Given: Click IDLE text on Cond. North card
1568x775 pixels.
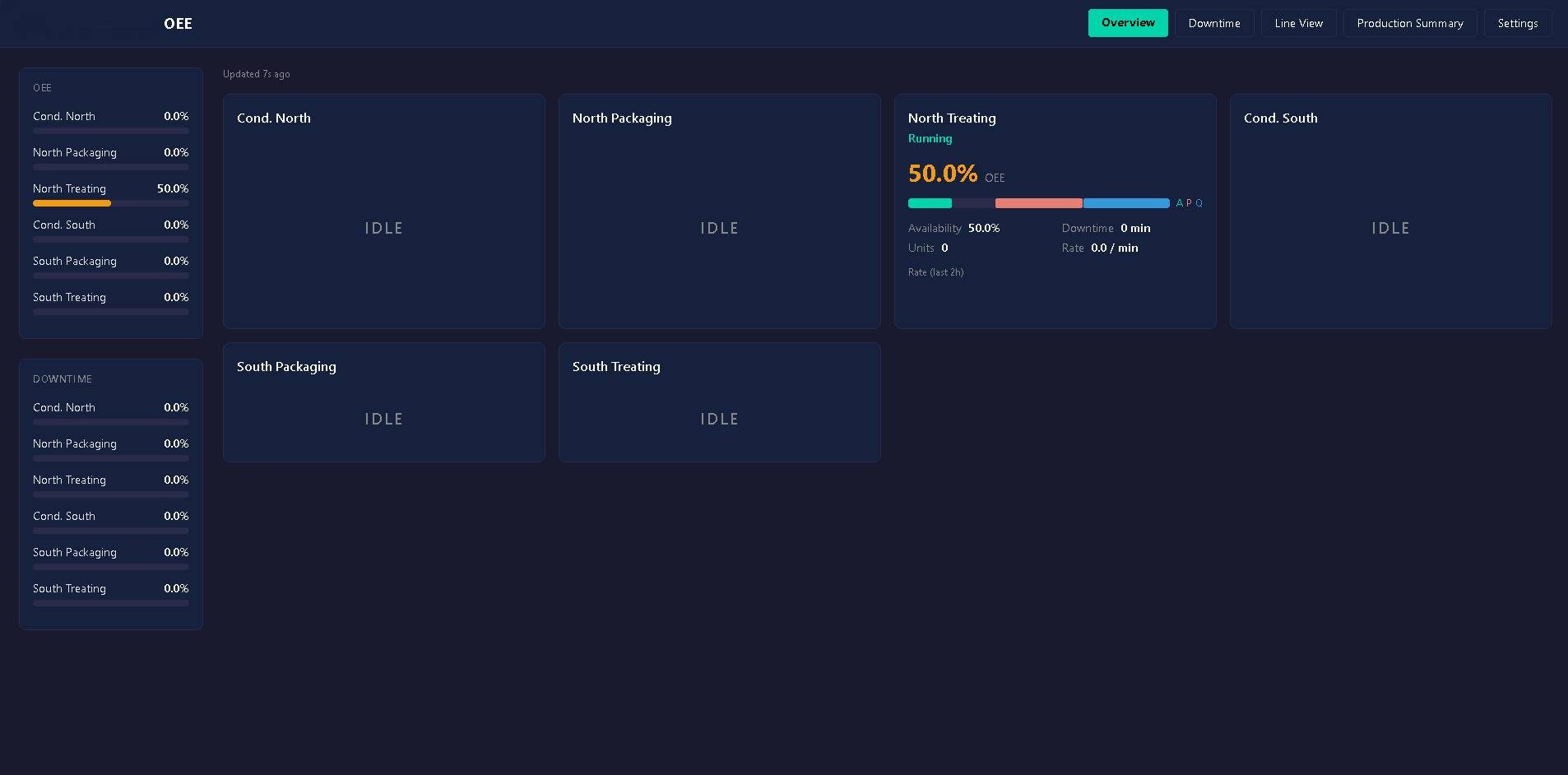Looking at the screenshot, I should 384,228.
